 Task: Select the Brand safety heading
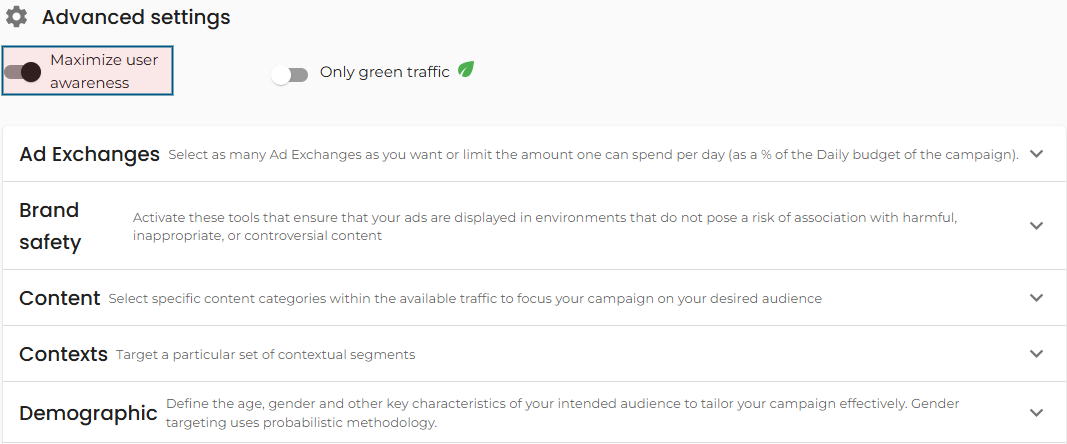tap(50, 226)
